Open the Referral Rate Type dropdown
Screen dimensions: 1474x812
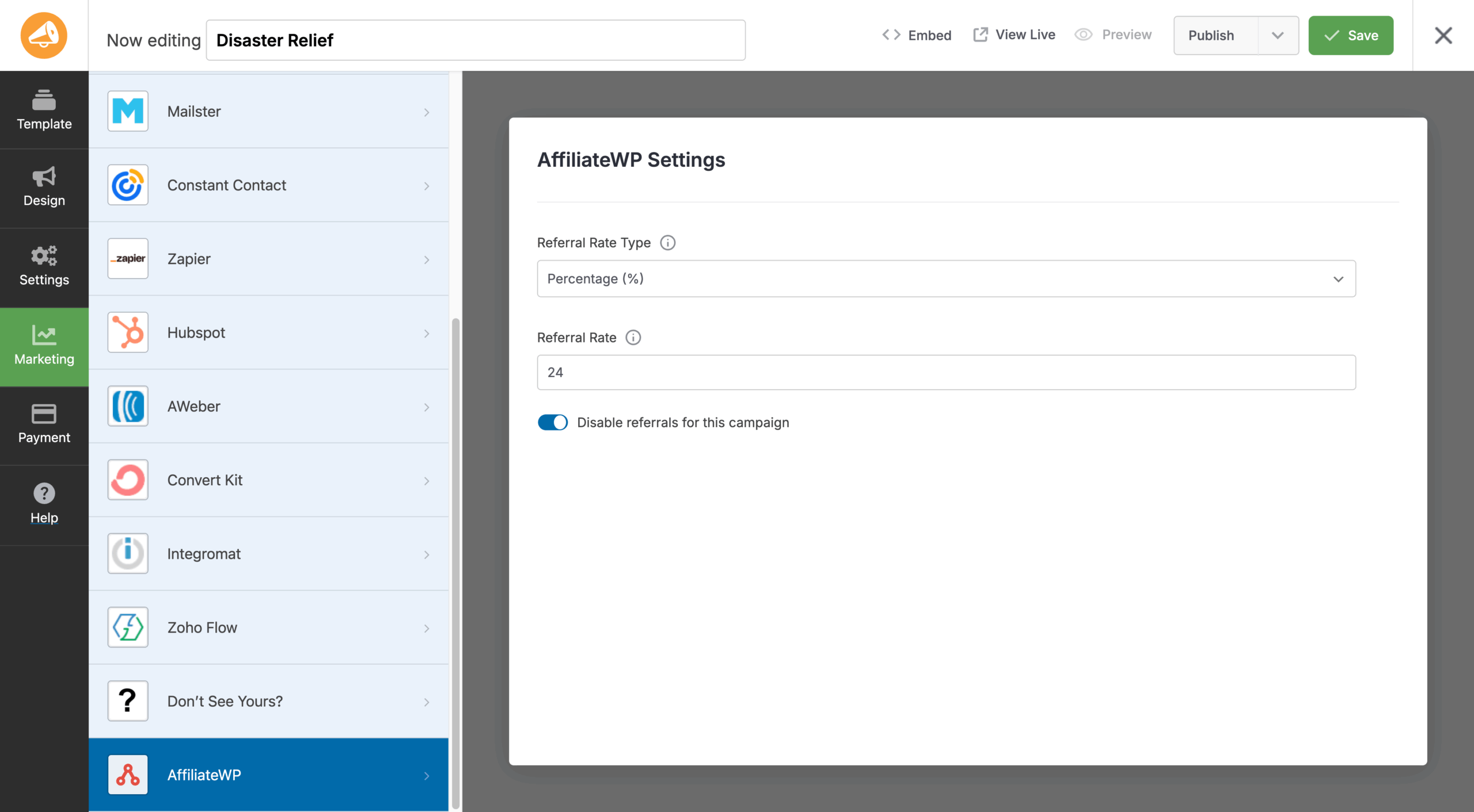946,279
